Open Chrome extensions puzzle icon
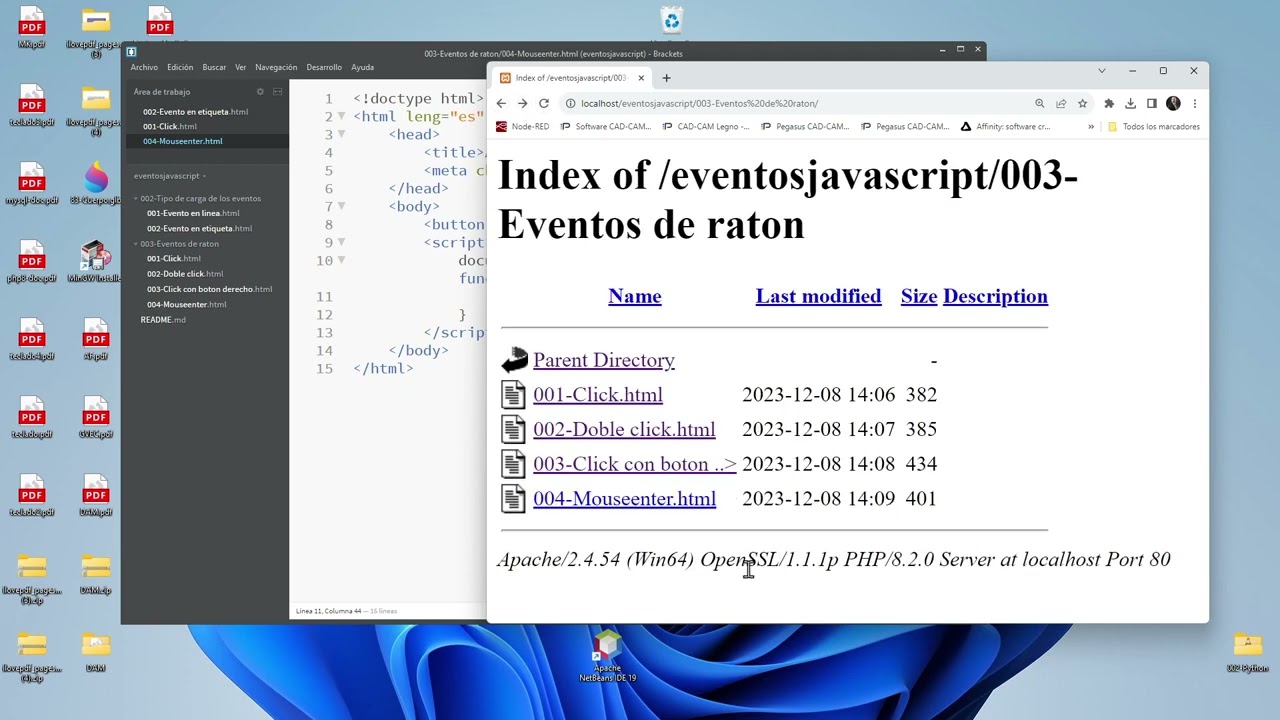Image resolution: width=1280 pixels, height=720 pixels. pos(1109,103)
